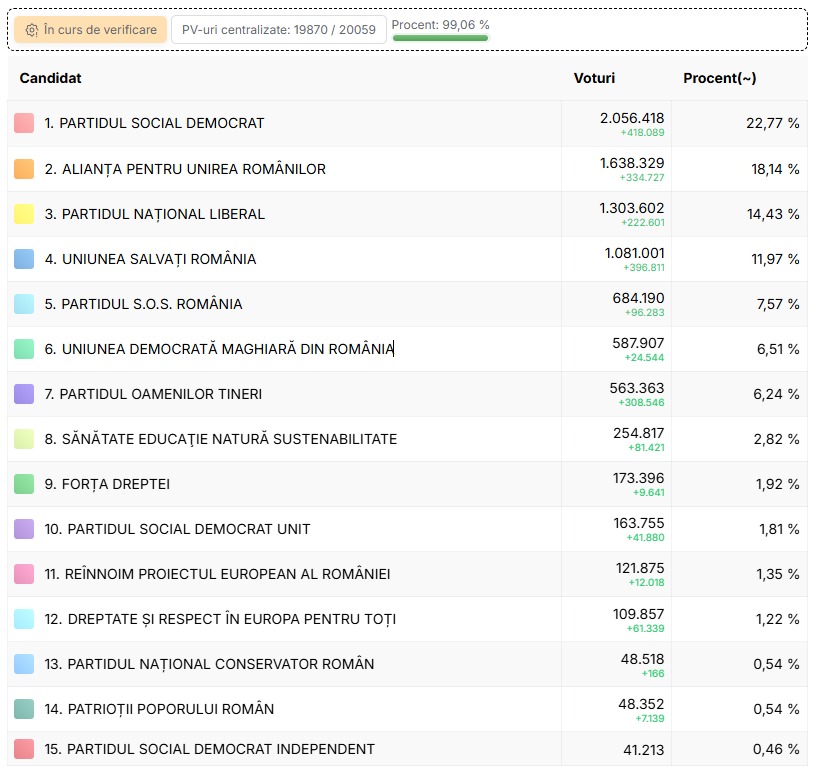Screen dimensions: 820x771
Task: Click green swatch for Uniunea Democrată Maghiară
Action: [x=24, y=349]
